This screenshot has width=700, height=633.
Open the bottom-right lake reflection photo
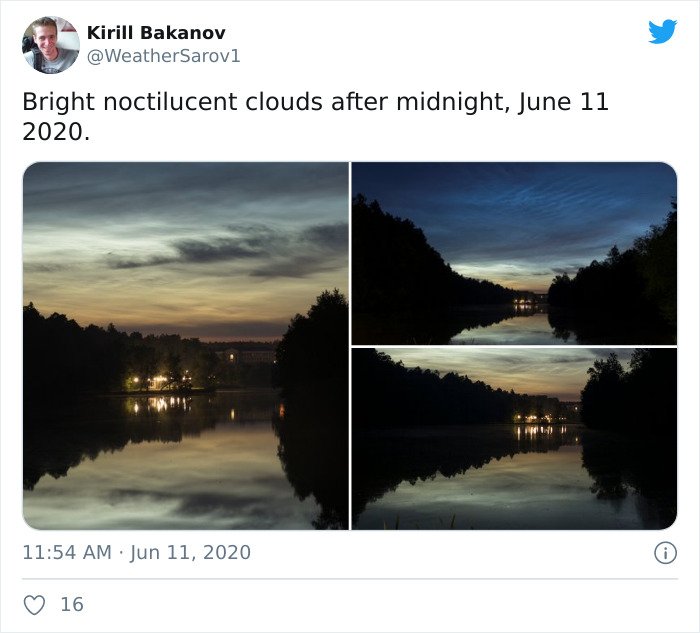pyautogui.click(x=514, y=439)
